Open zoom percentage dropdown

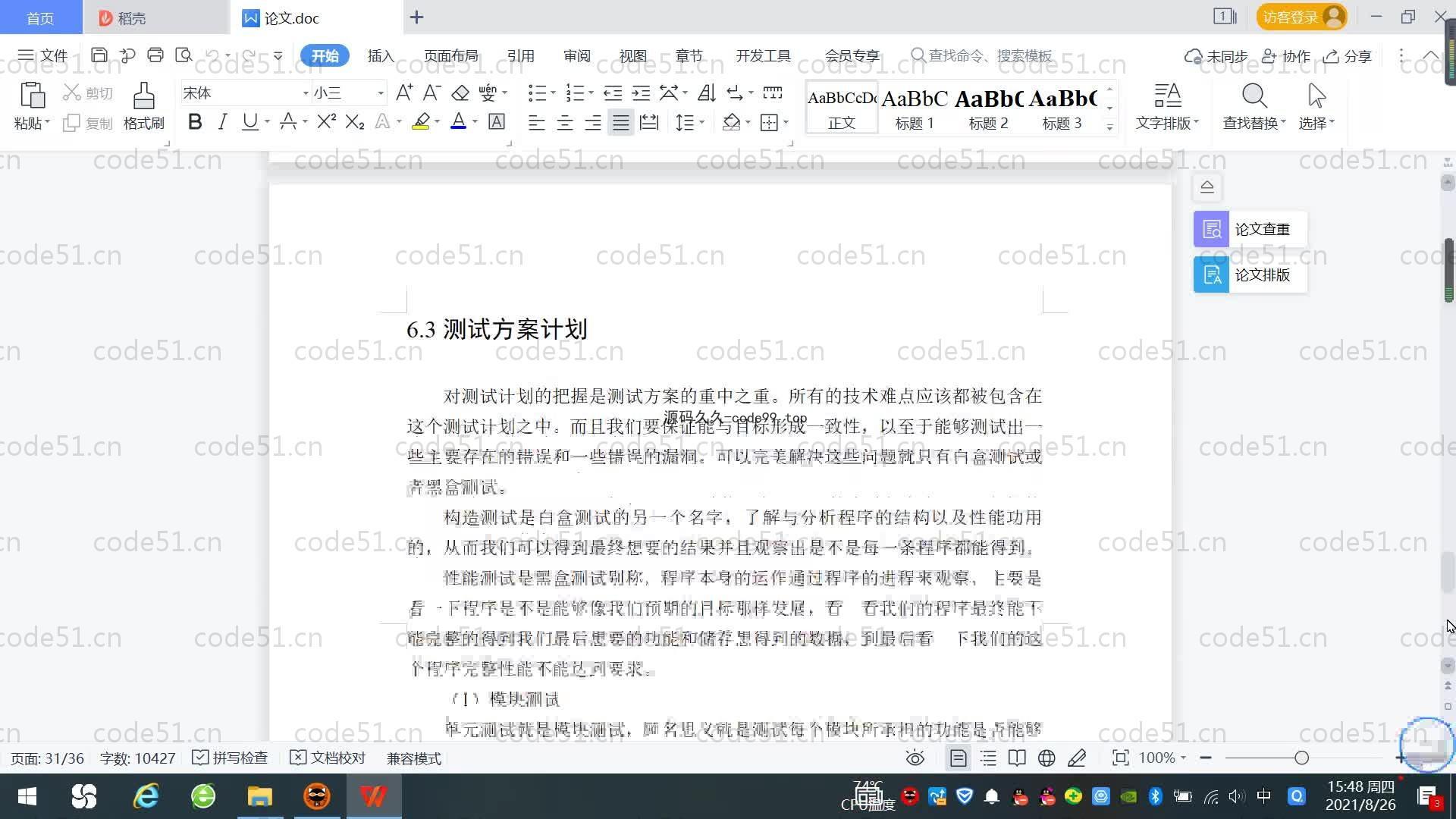[1183, 758]
